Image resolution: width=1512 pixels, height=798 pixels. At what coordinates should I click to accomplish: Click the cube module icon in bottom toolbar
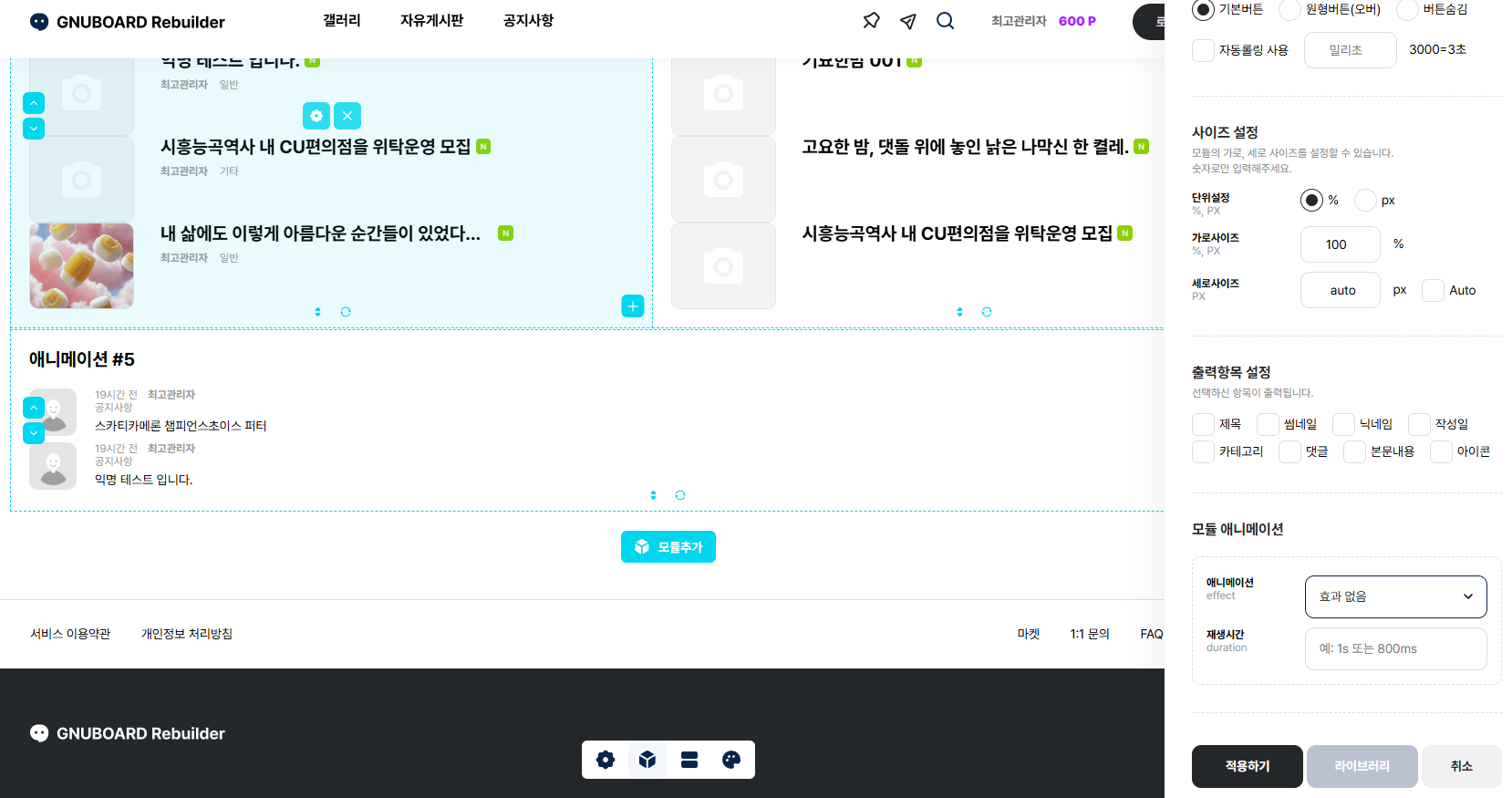coord(647,760)
